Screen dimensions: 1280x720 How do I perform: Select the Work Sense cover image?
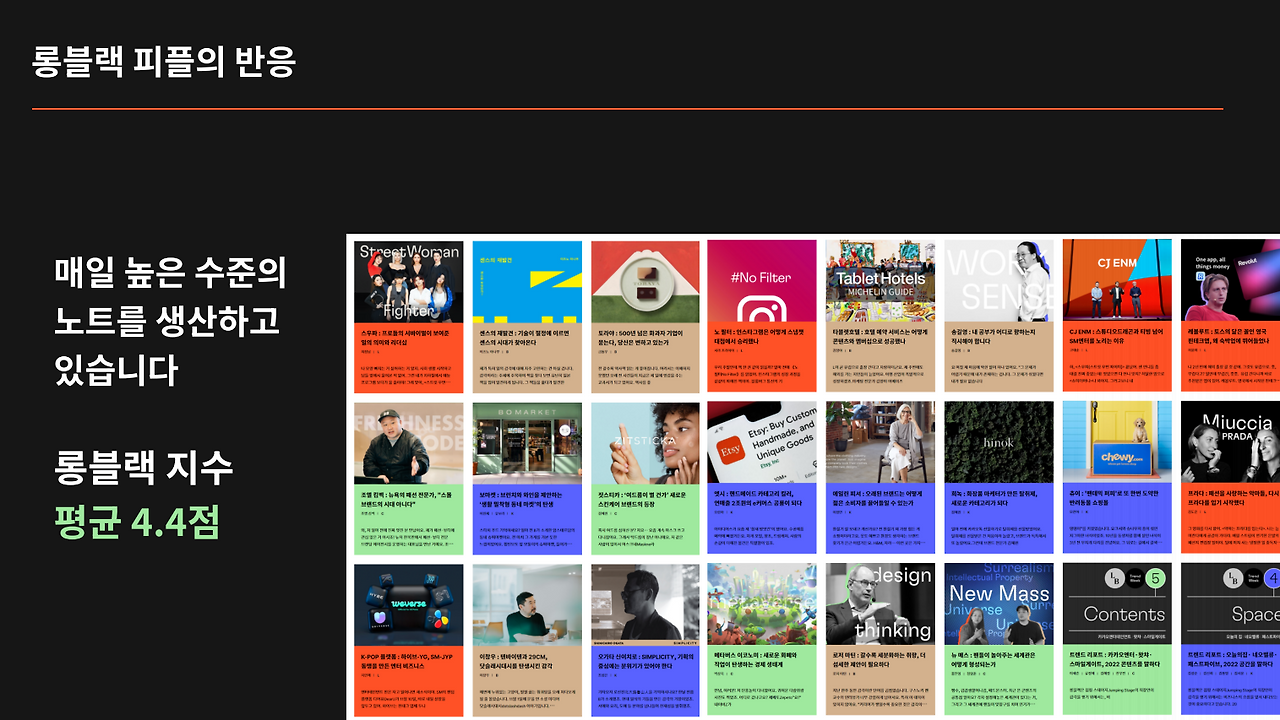(999, 281)
